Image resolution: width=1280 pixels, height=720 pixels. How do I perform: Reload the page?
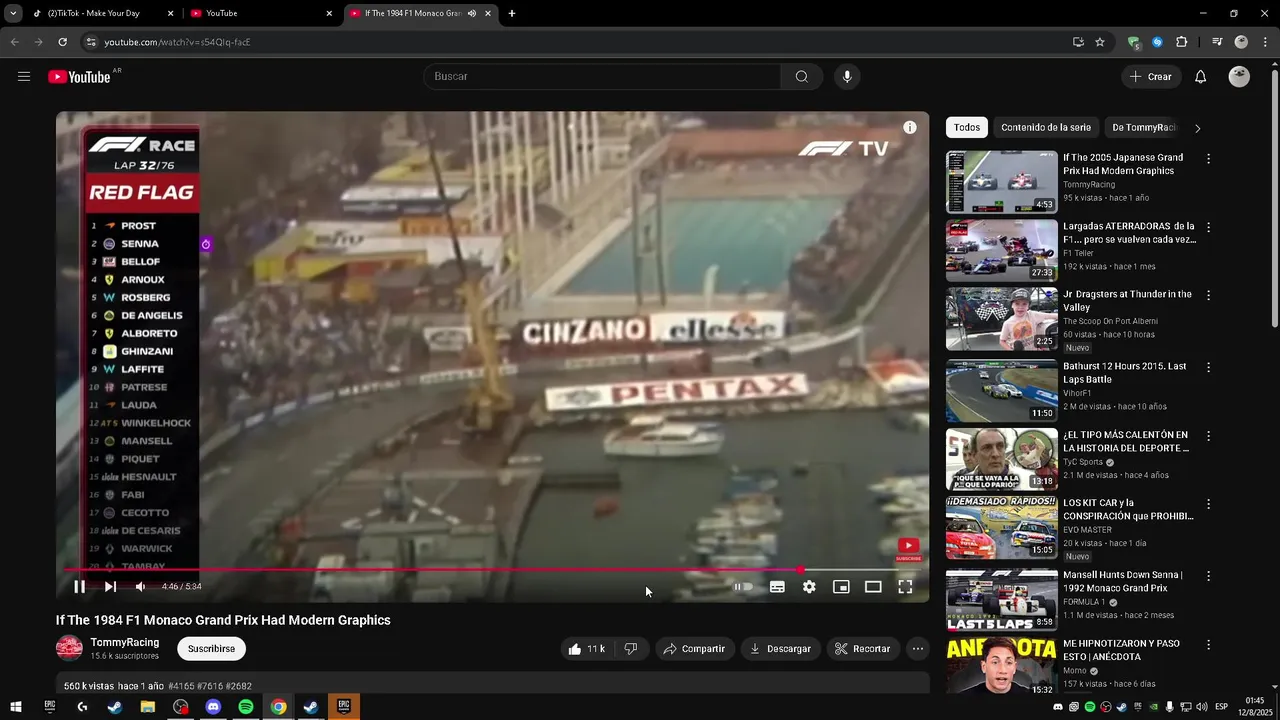point(62,42)
